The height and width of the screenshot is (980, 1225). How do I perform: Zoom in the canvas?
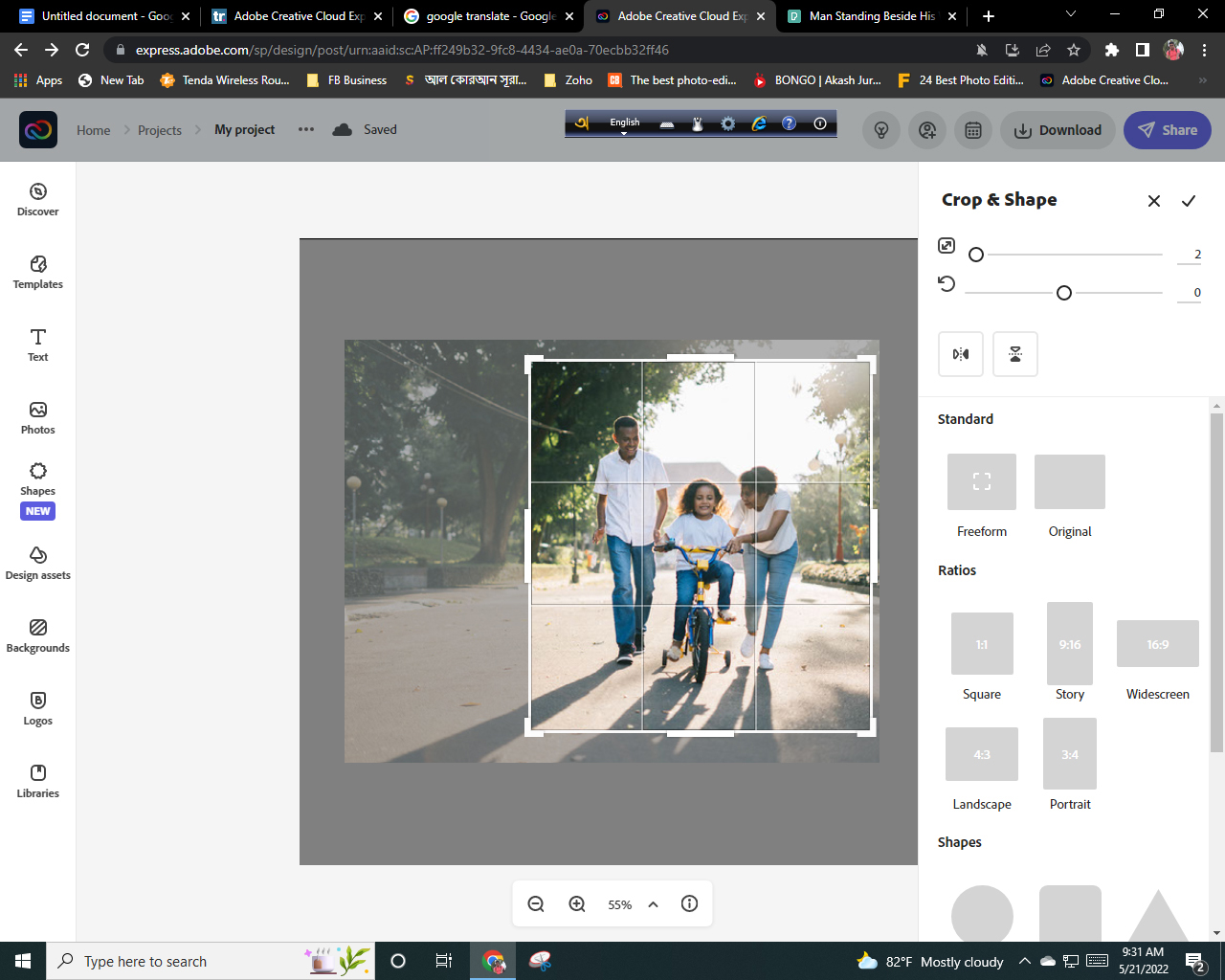[x=577, y=904]
